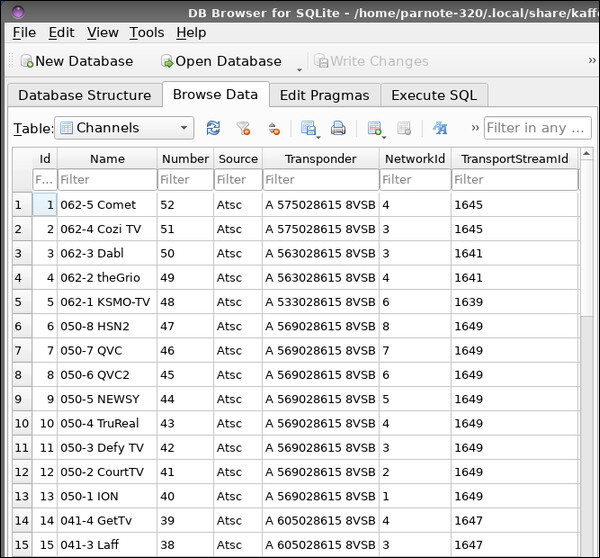Click the New Database toolbar button

(x=77, y=61)
